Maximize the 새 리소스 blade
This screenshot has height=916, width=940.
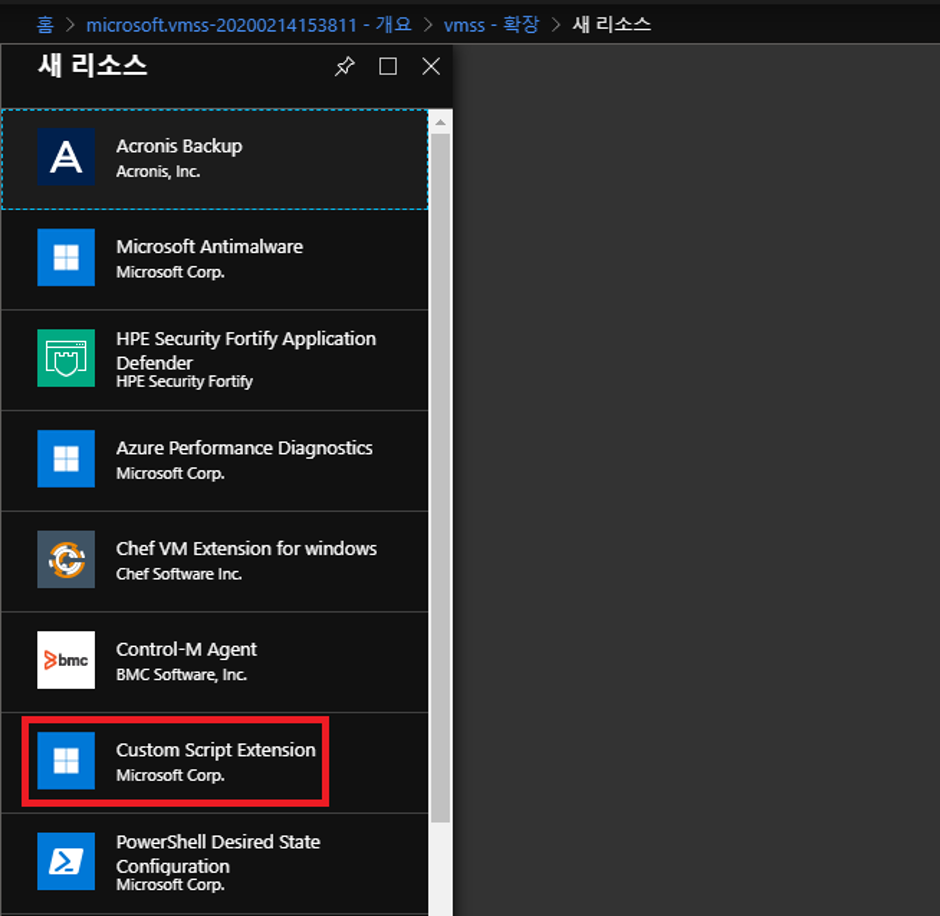tap(388, 66)
